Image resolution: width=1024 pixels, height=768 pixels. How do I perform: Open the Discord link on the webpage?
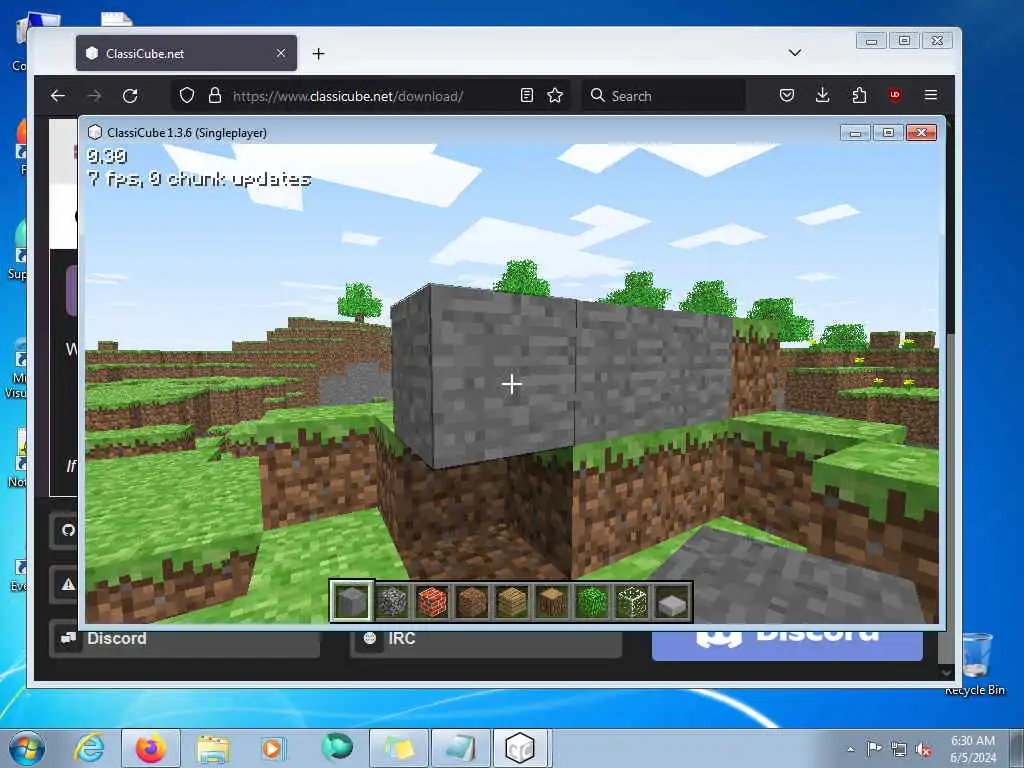(185, 639)
